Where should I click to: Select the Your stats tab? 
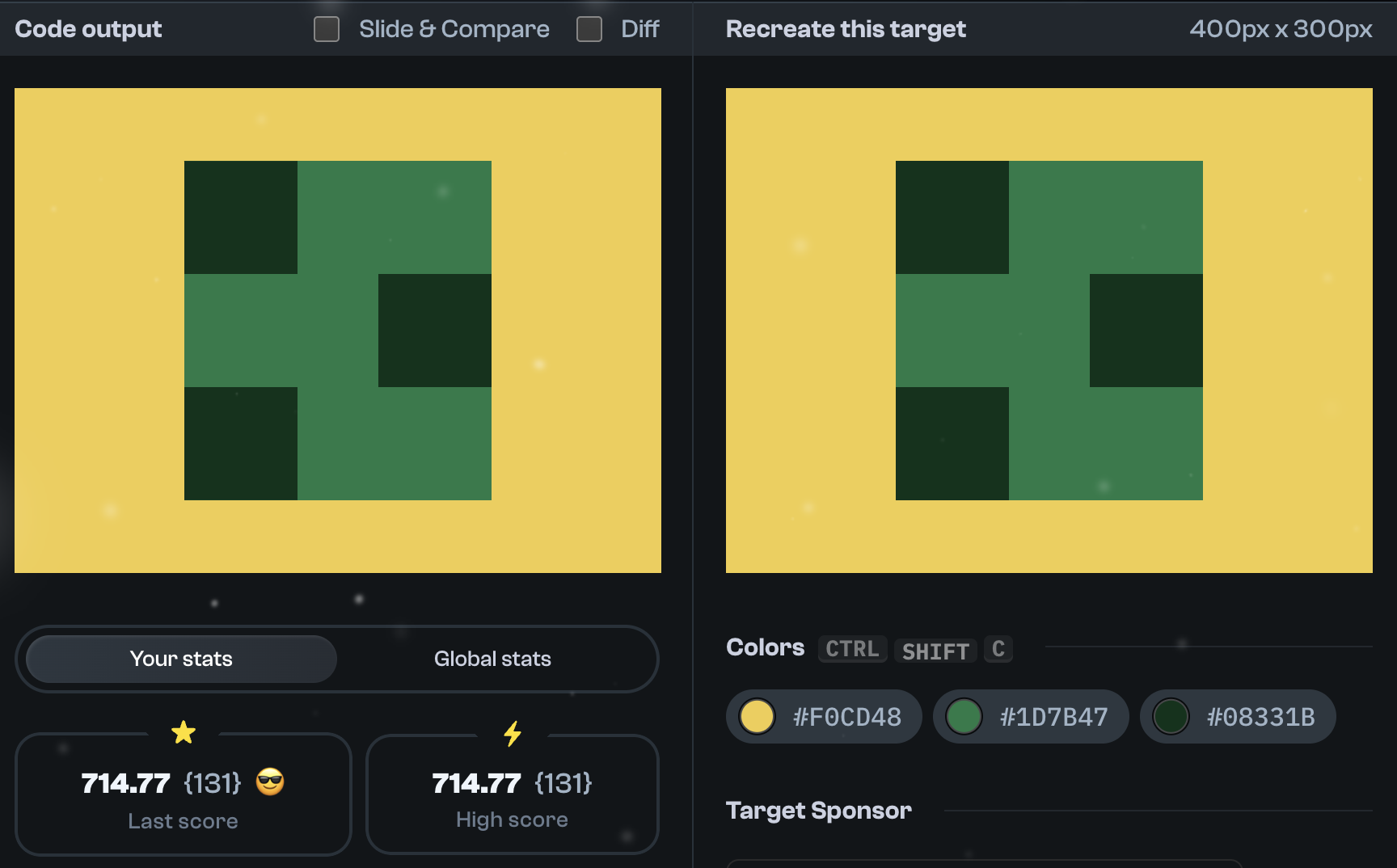pos(180,659)
